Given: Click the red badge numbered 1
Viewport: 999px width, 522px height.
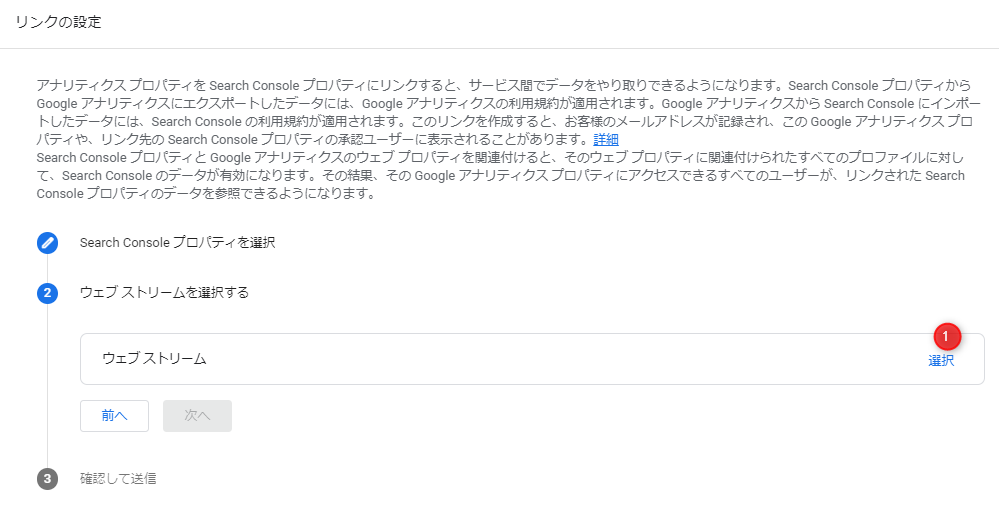Looking at the screenshot, I should [x=947, y=336].
